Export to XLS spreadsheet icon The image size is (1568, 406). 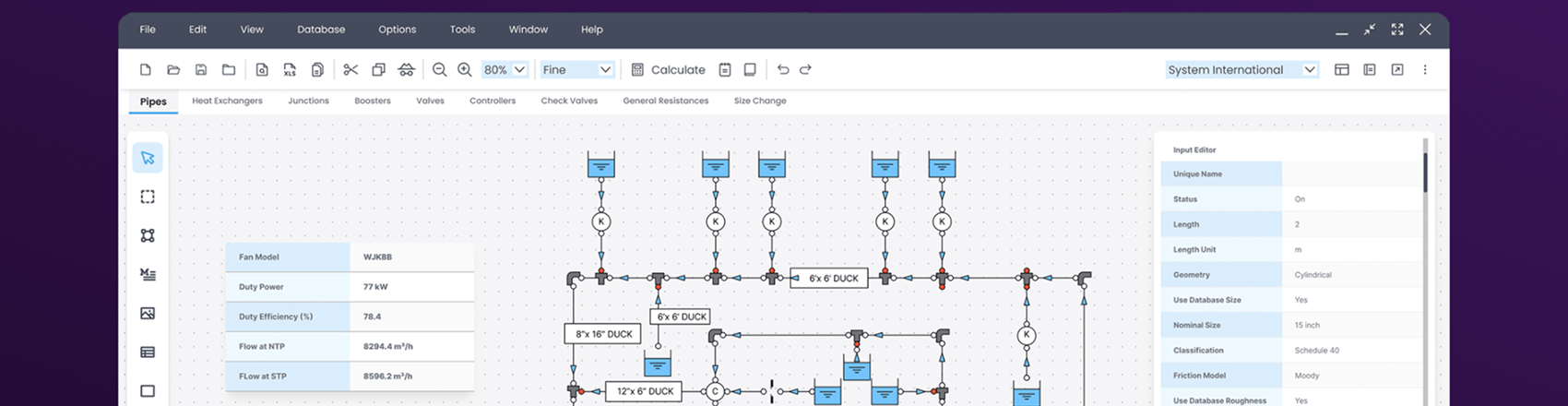290,69
